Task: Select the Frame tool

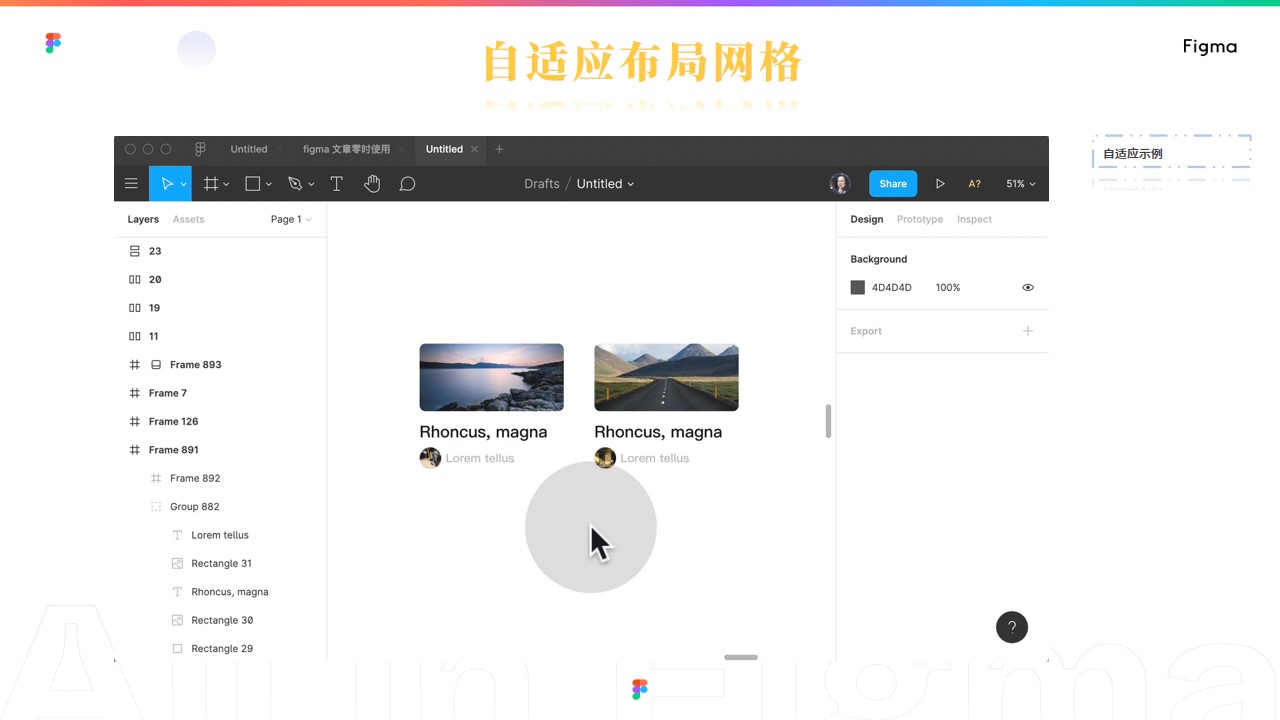Action: [x=210, y=184]
